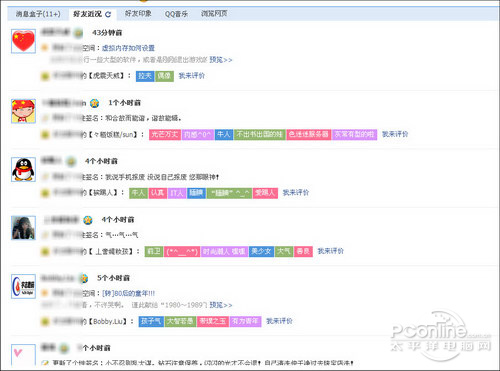Image resolution: width=500 pixels, height=371 pixels.
Task: Click the pink (*^__^*) impression tag
Action: pyautogui.click(x=182, y=251)
